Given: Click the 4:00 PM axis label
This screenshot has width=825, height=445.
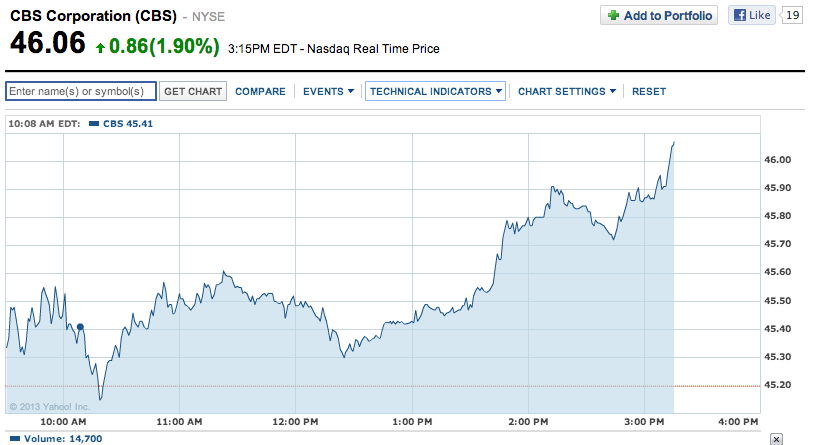Looking at the screenshot, I should tap(738, 422).
